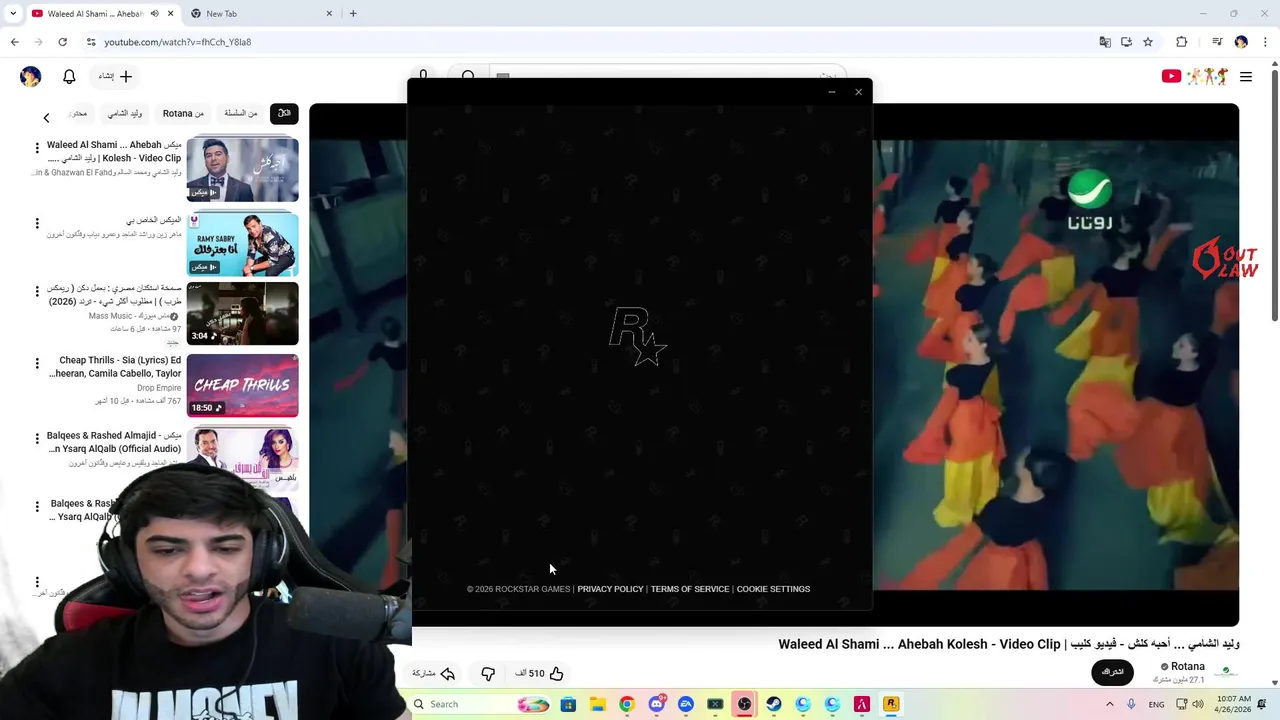Open Rockstar Games Launcher taskbar icon
The image size is (1280, 720).
pos(890,704)
